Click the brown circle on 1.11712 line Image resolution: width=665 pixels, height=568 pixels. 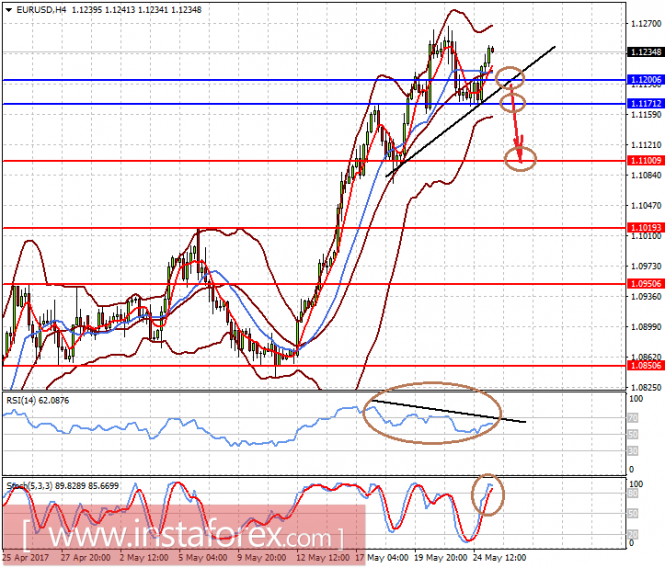pyautogui.click(x=513, y=103)
